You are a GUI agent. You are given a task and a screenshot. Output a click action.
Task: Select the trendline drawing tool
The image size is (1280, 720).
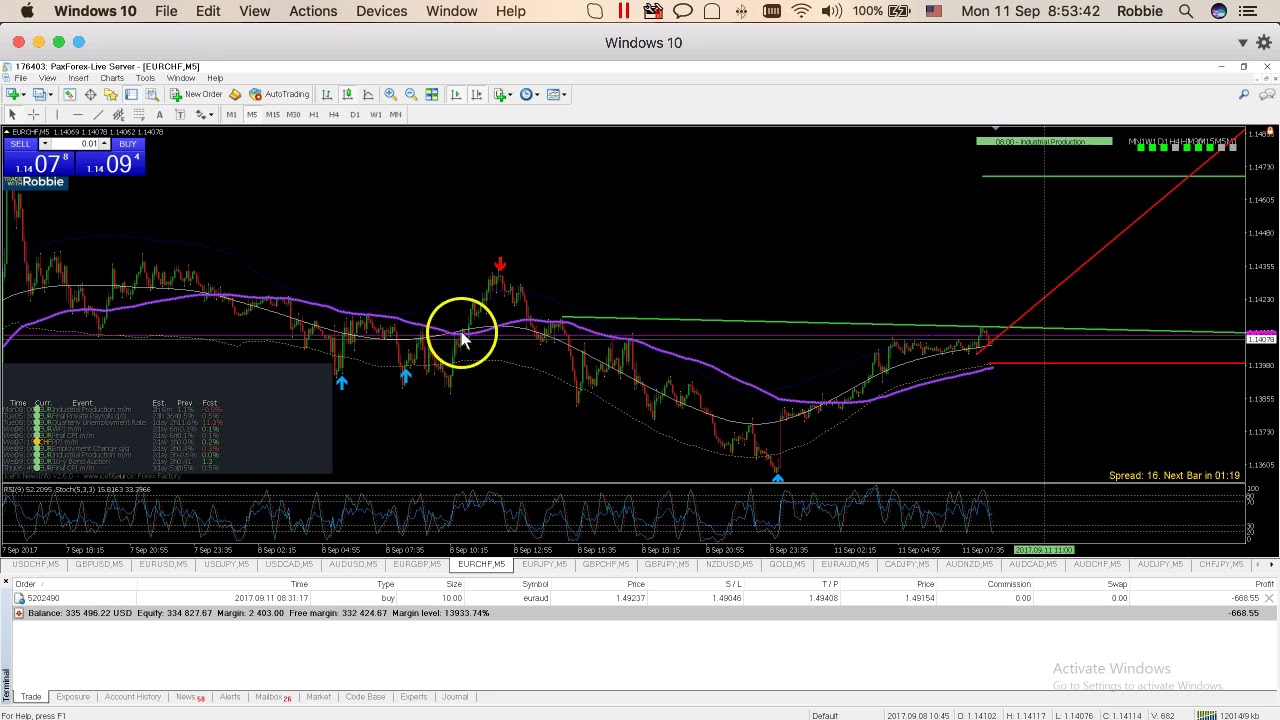pos(98,115)
